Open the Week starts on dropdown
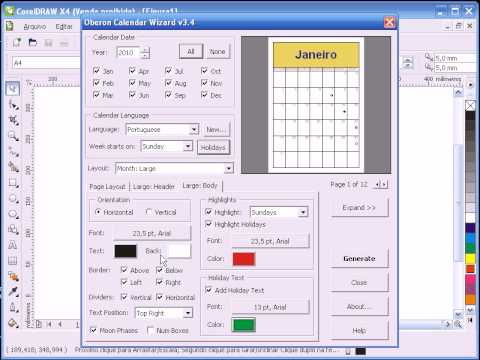 click(x=188, y=146)
